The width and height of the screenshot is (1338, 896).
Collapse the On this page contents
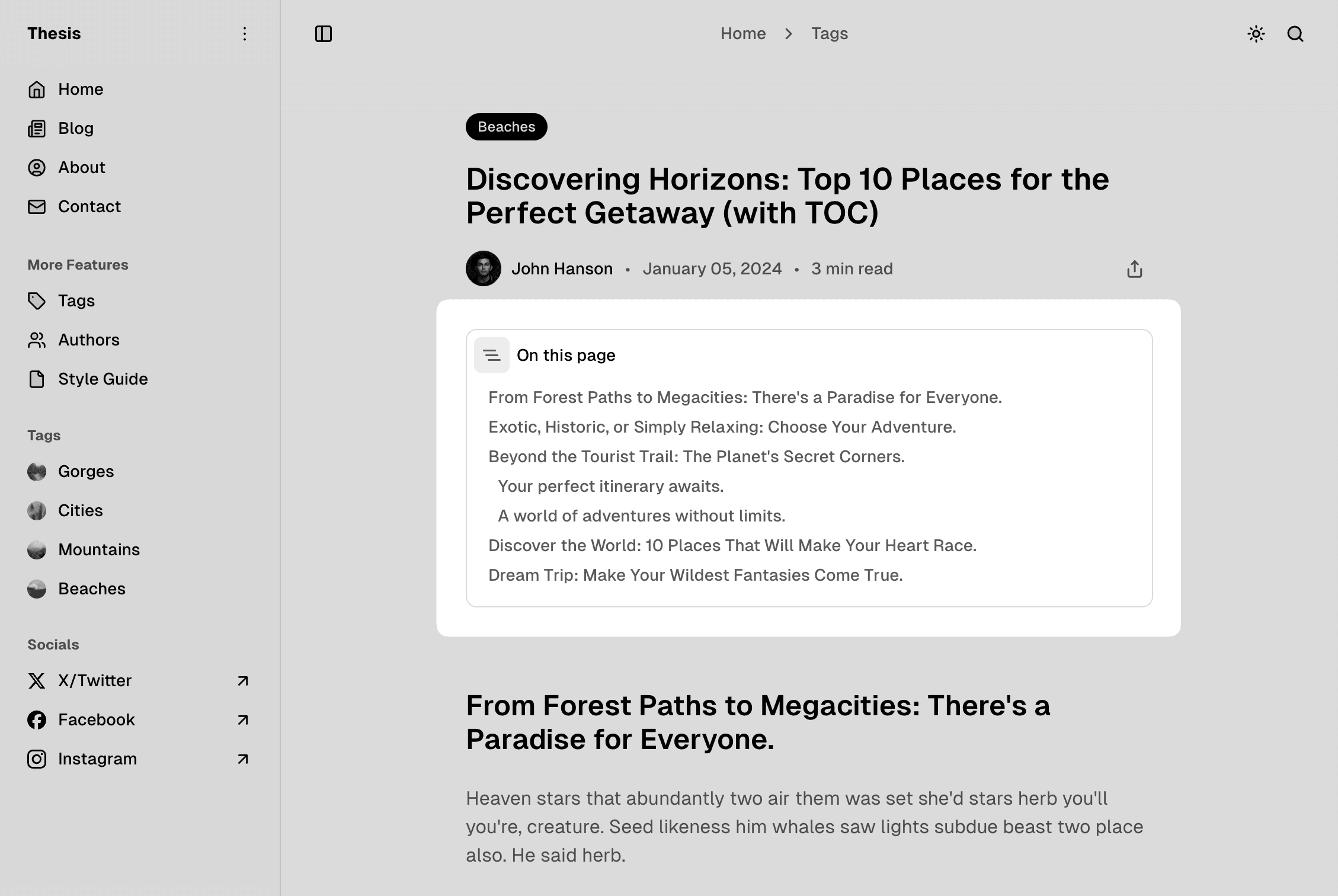tap(491, 355)
